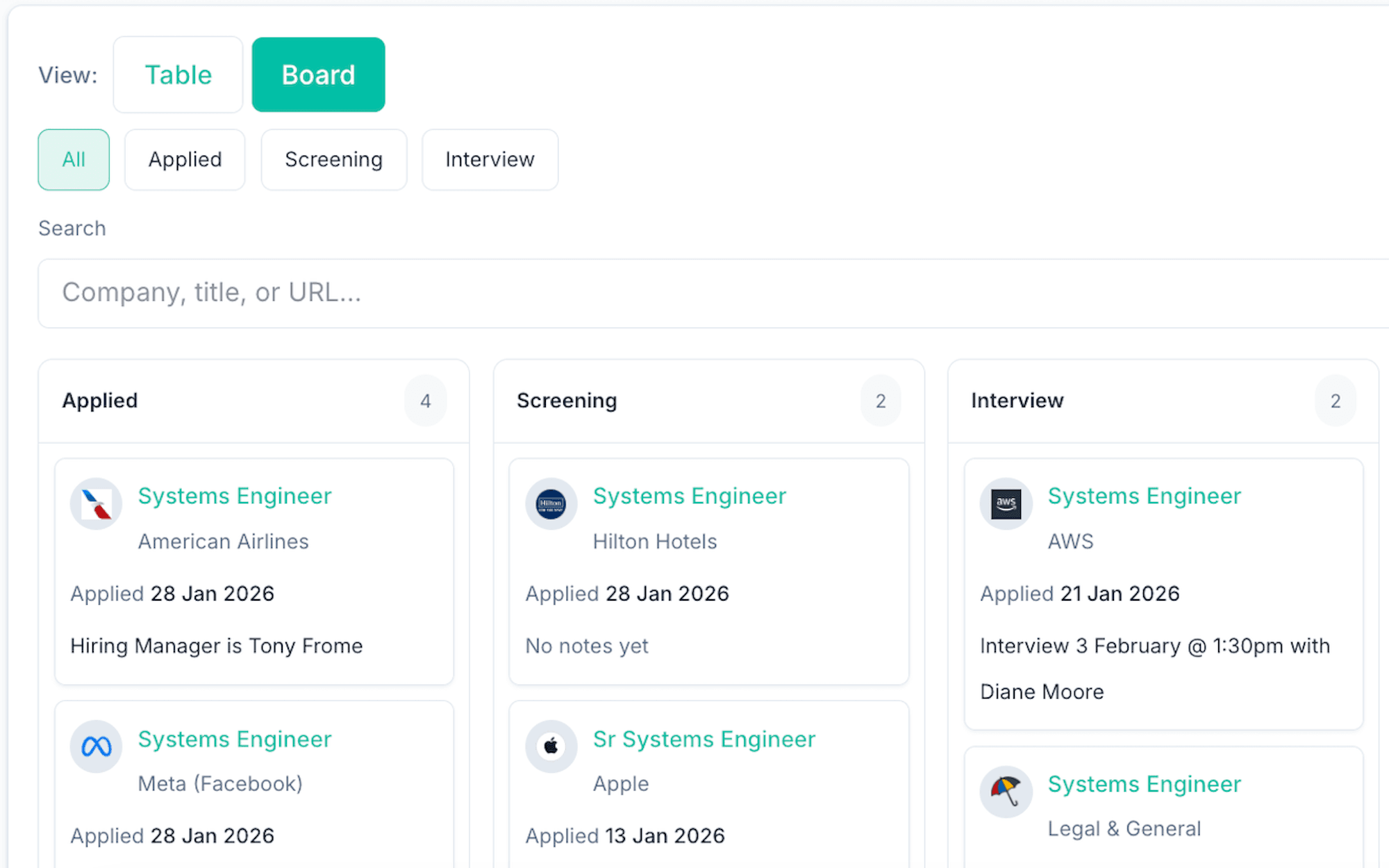Open the Systems Engineer role at AWS
The image size is (1389, 868).
pos(1145,496)
